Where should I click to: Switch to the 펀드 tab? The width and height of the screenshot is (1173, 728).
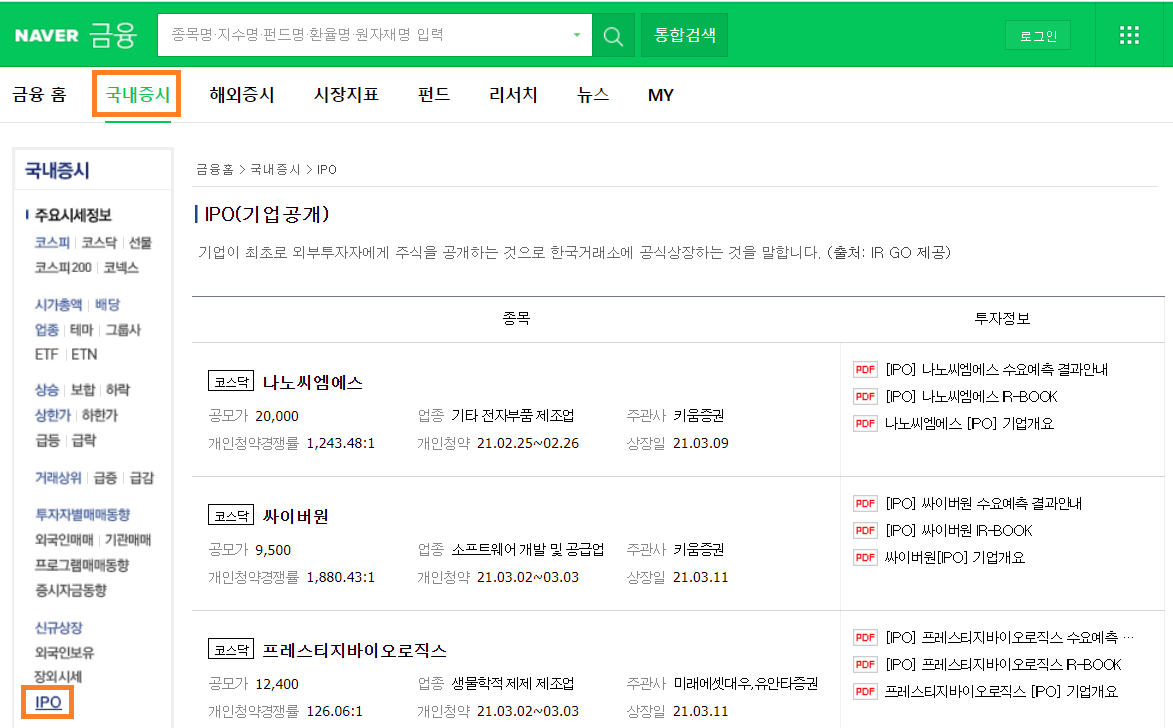[434, 95]
